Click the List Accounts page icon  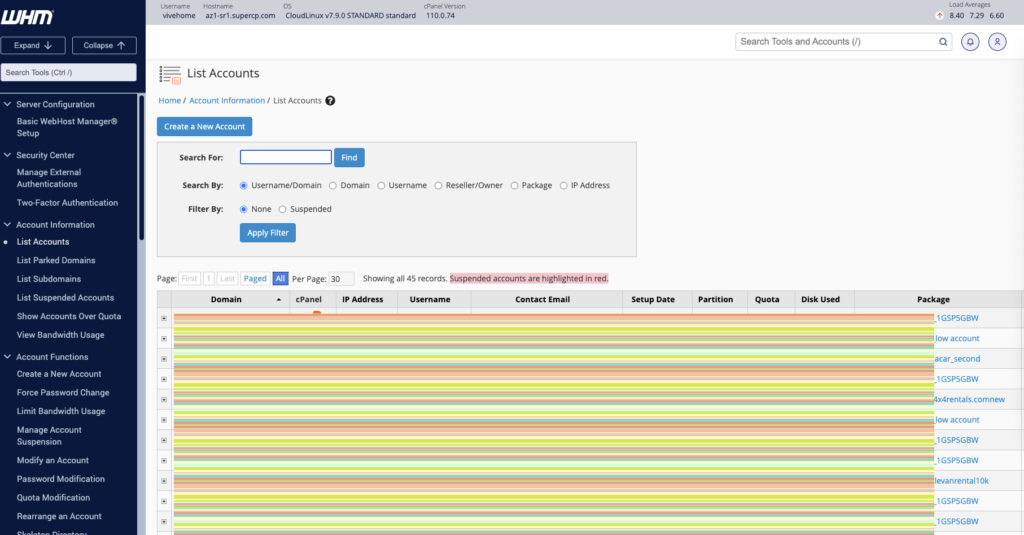(170, 74)
